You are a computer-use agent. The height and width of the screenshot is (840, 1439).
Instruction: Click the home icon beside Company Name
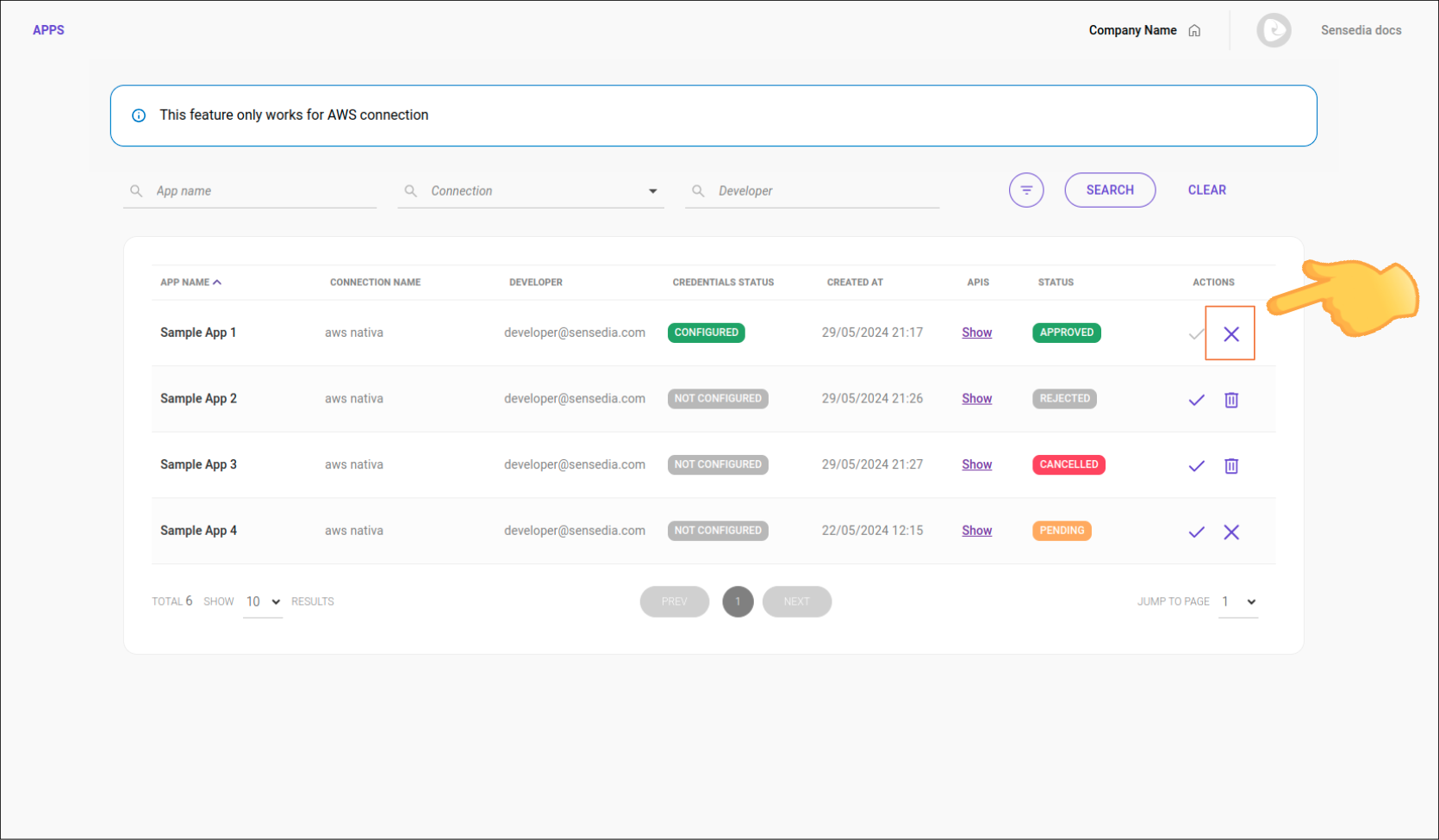point(1195,30)
